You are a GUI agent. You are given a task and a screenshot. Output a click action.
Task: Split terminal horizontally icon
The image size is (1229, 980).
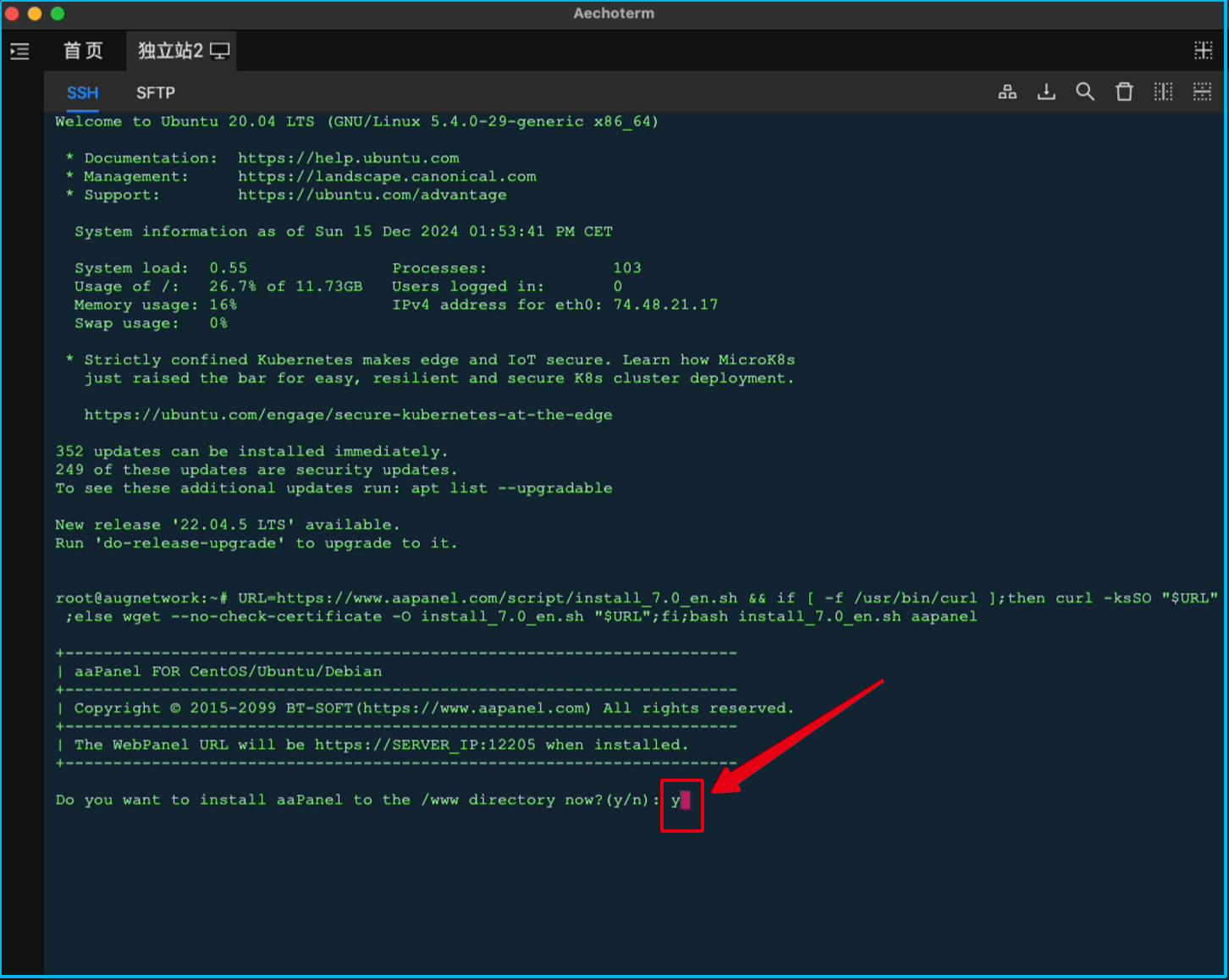pyautogui.click(x=1202, y=92)
